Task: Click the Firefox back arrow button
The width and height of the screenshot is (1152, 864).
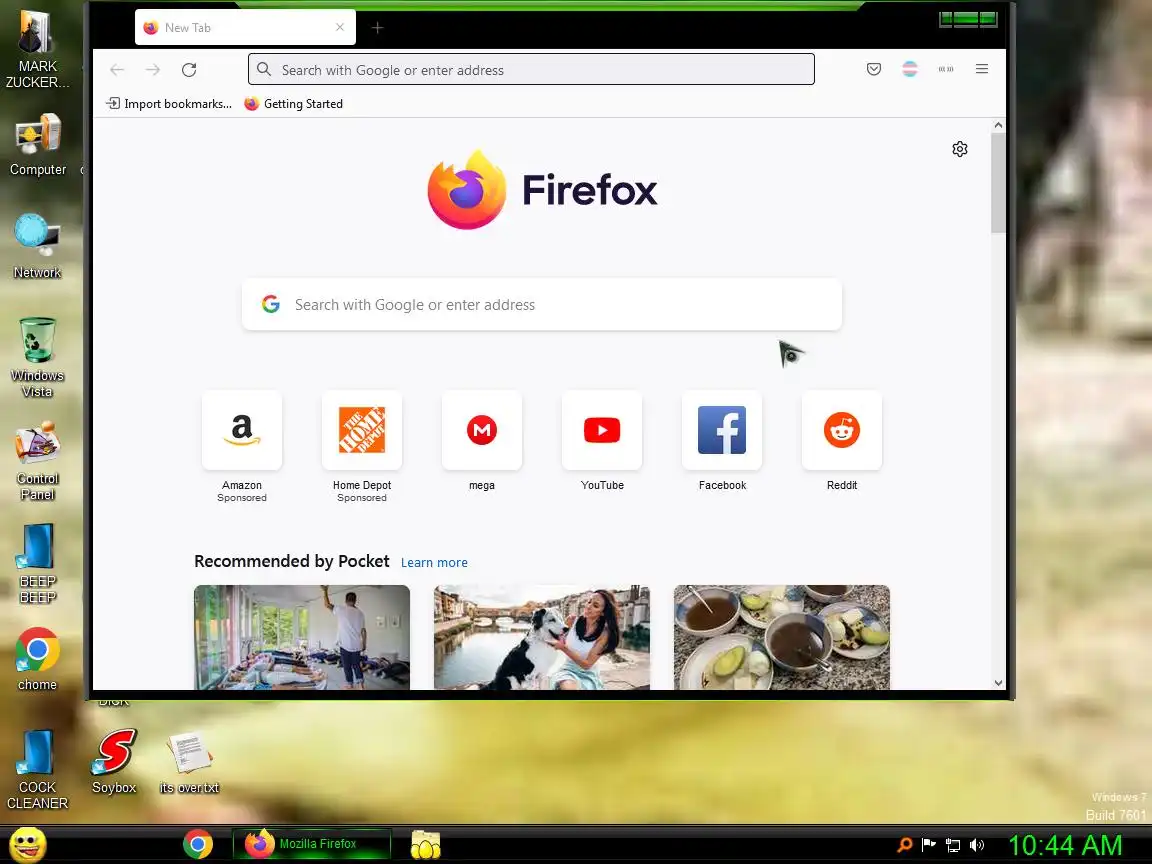Action: [x=117, y=70]
